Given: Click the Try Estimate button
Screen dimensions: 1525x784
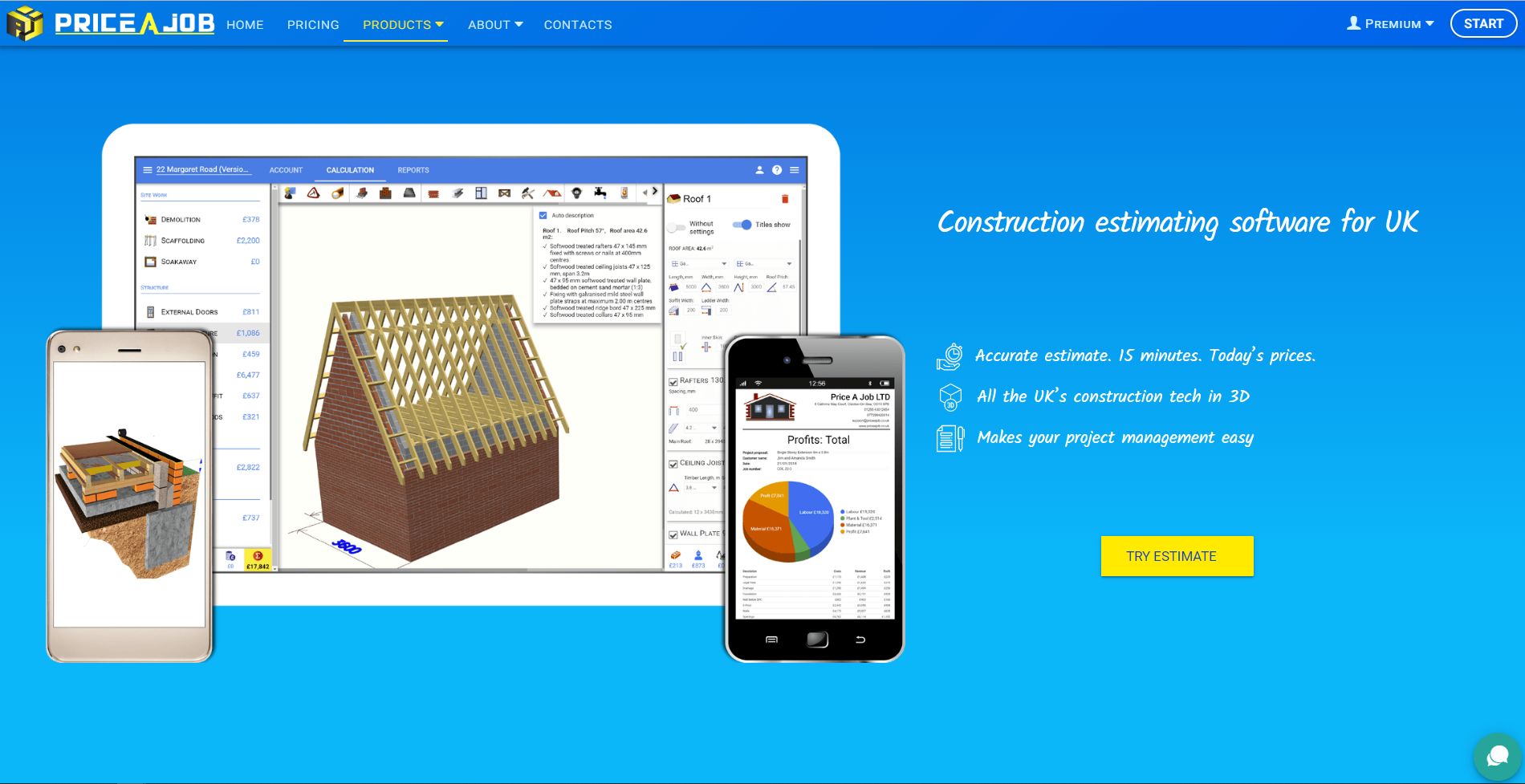Looking at the screenshot, I should pos(1177,556).
